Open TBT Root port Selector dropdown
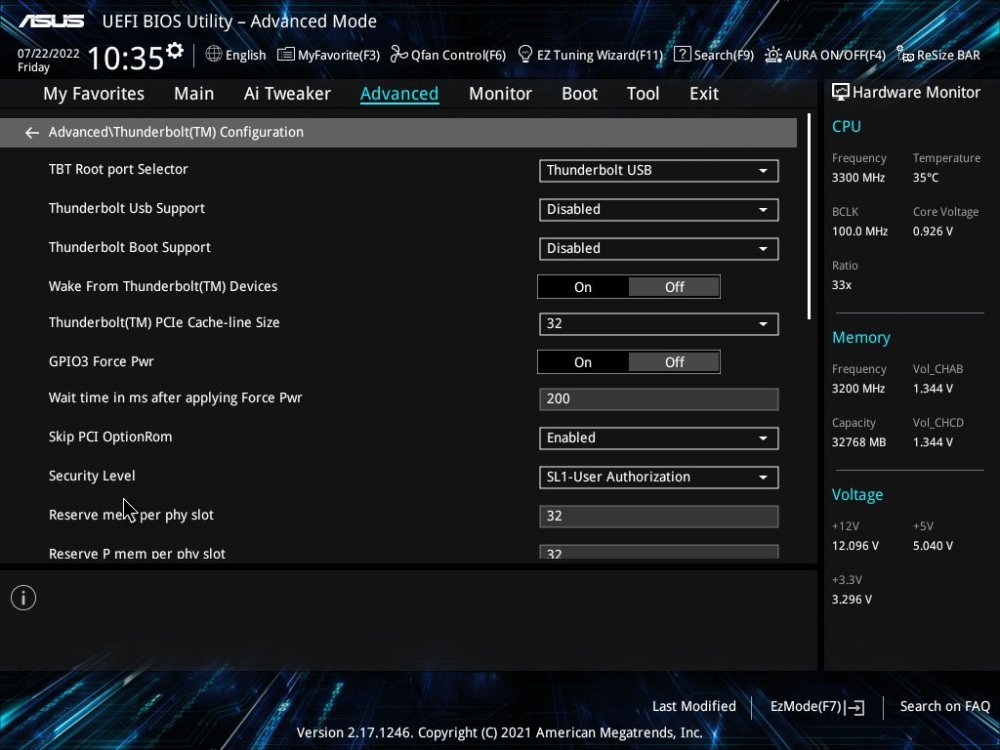The height and width of the screenshot is (750, 1000). (x=659, y=171)
